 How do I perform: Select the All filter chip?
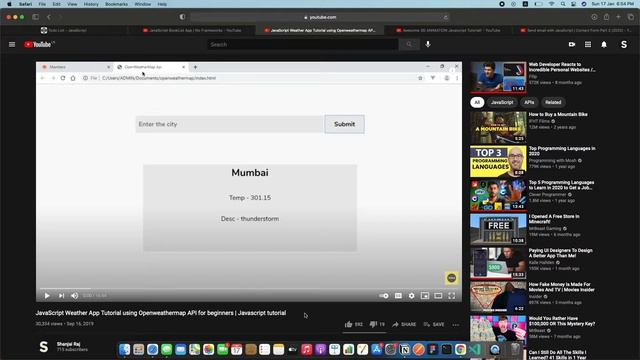pyautogui.click(x=477, y=102)
